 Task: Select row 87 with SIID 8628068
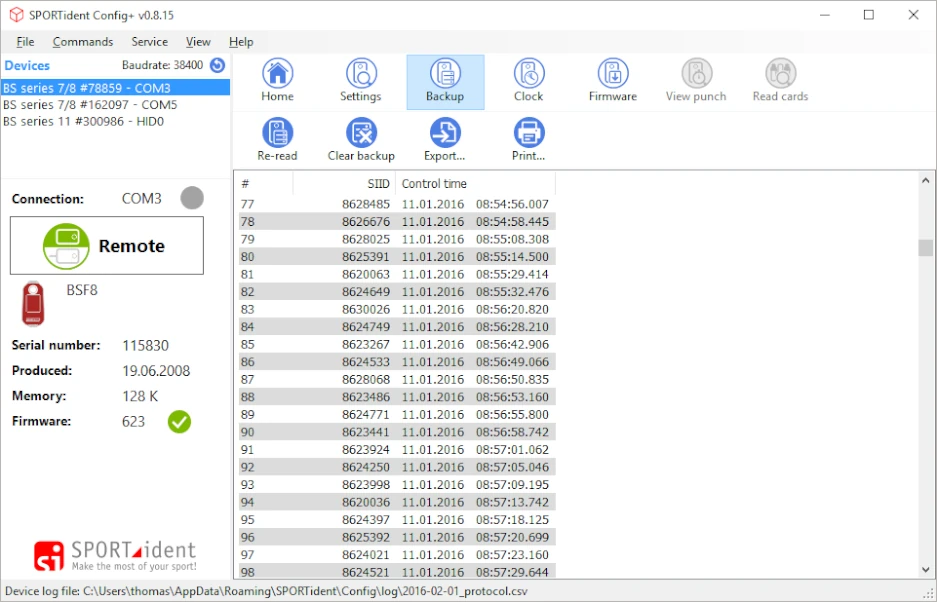coord(397,379)
